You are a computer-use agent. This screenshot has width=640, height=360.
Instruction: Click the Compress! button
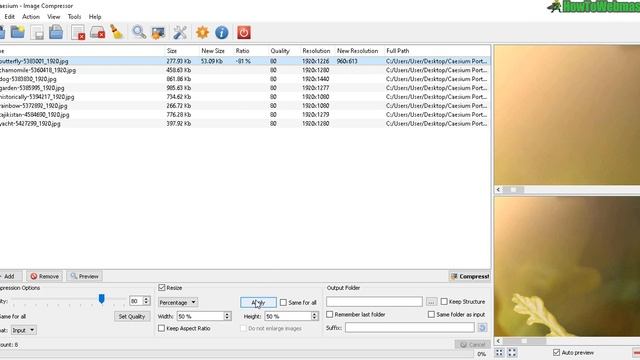469,276
